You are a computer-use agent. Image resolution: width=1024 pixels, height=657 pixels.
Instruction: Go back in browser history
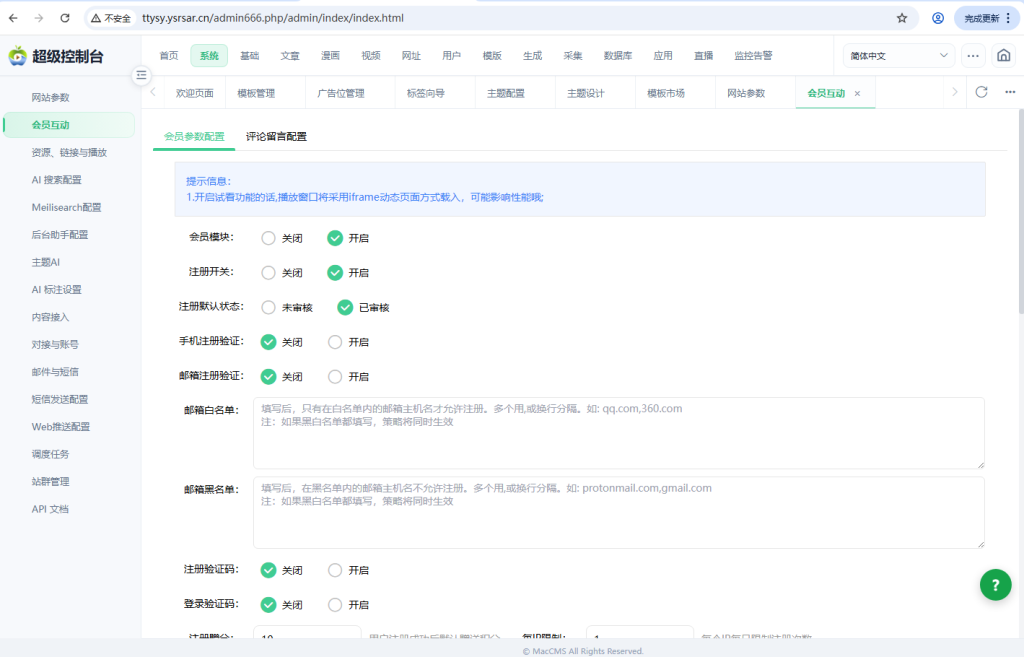coord(13,18)
